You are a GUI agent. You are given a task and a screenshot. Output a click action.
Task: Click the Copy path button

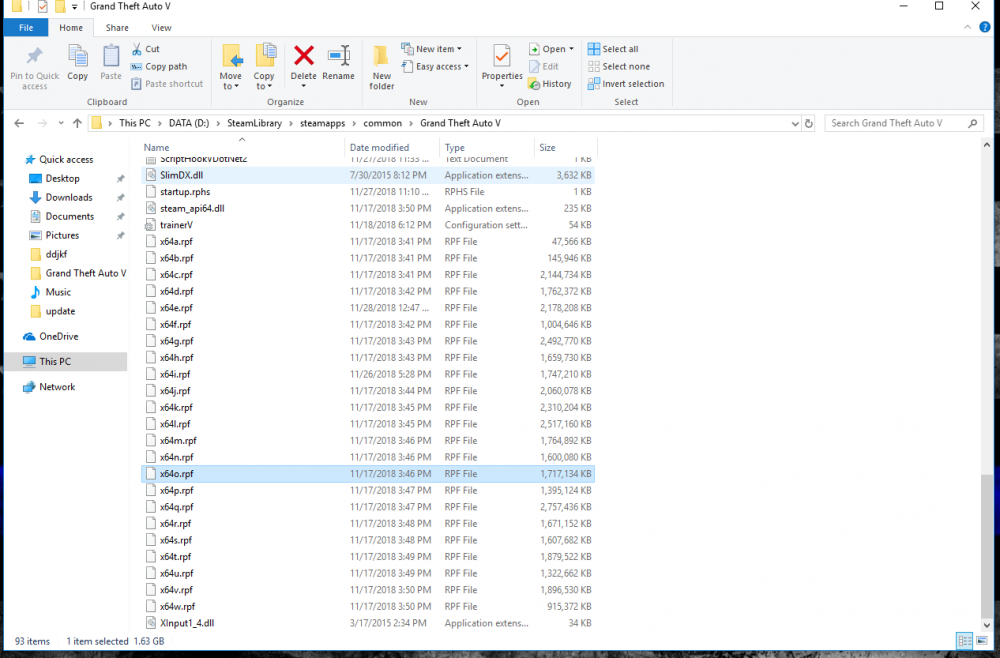tap(159, 66)
